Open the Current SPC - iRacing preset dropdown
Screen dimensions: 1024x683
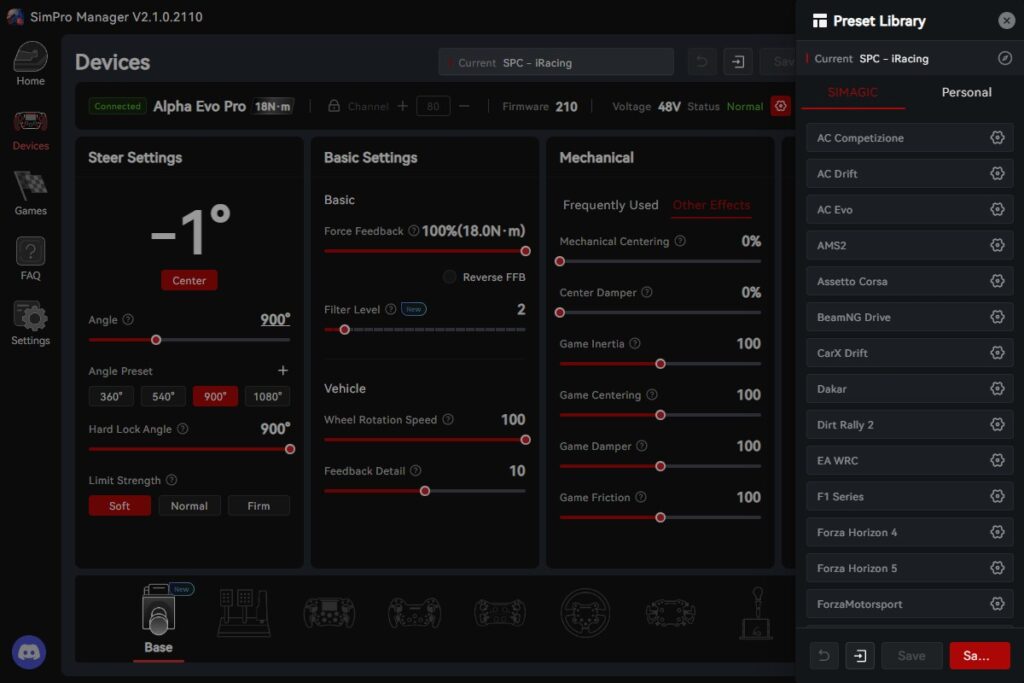pyautogui.click(x=555, y=62)
